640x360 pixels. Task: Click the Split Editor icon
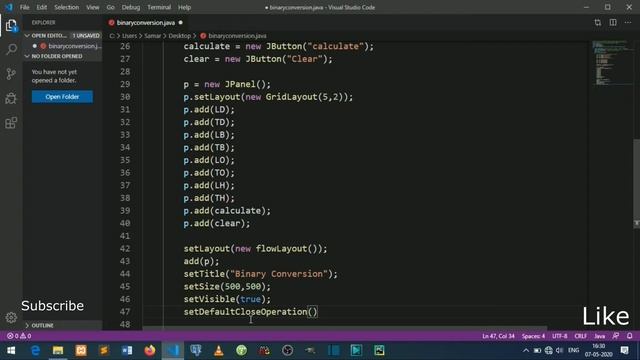[x=613, y=22]
